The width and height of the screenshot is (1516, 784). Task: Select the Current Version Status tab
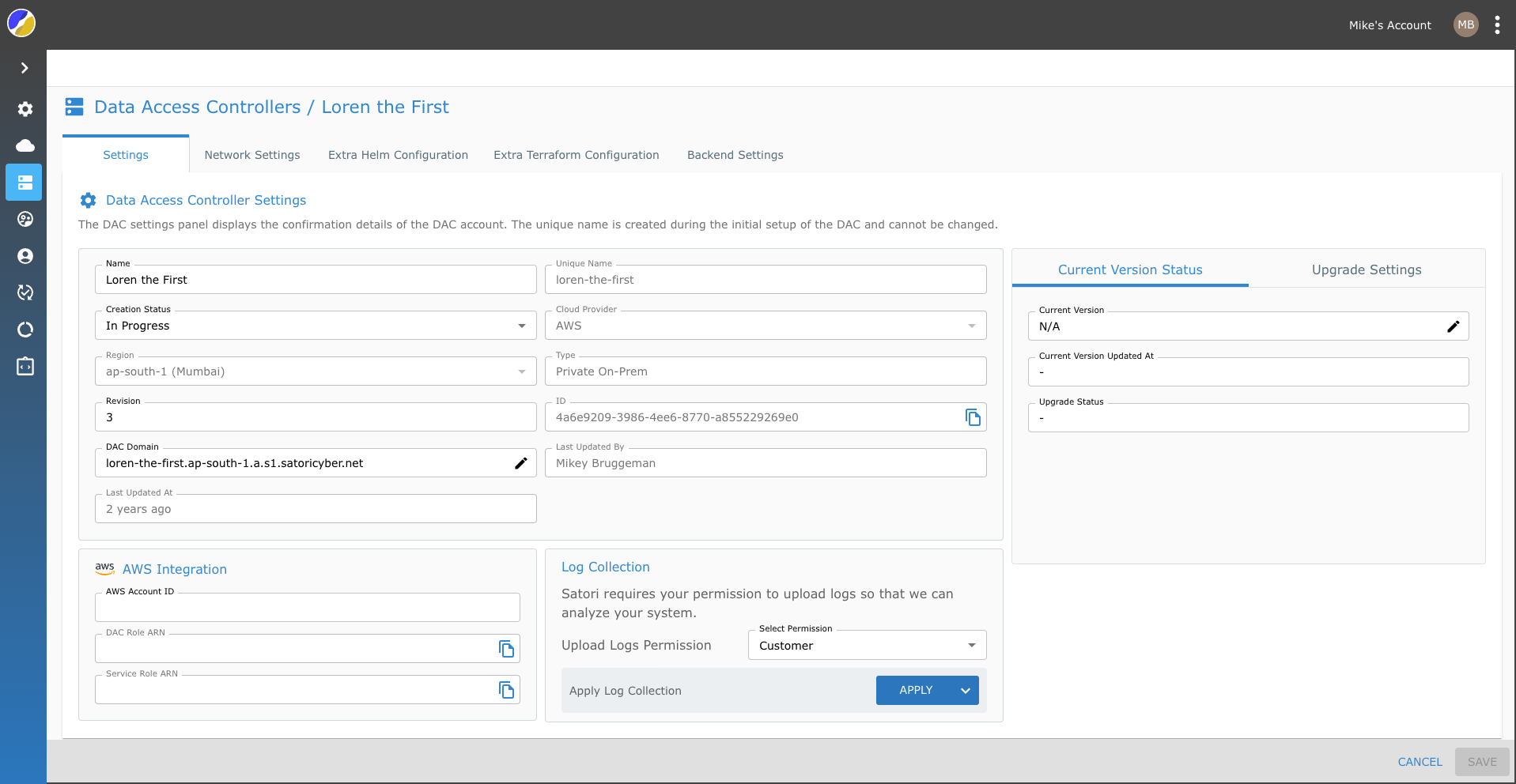[x=1130, y=269]
